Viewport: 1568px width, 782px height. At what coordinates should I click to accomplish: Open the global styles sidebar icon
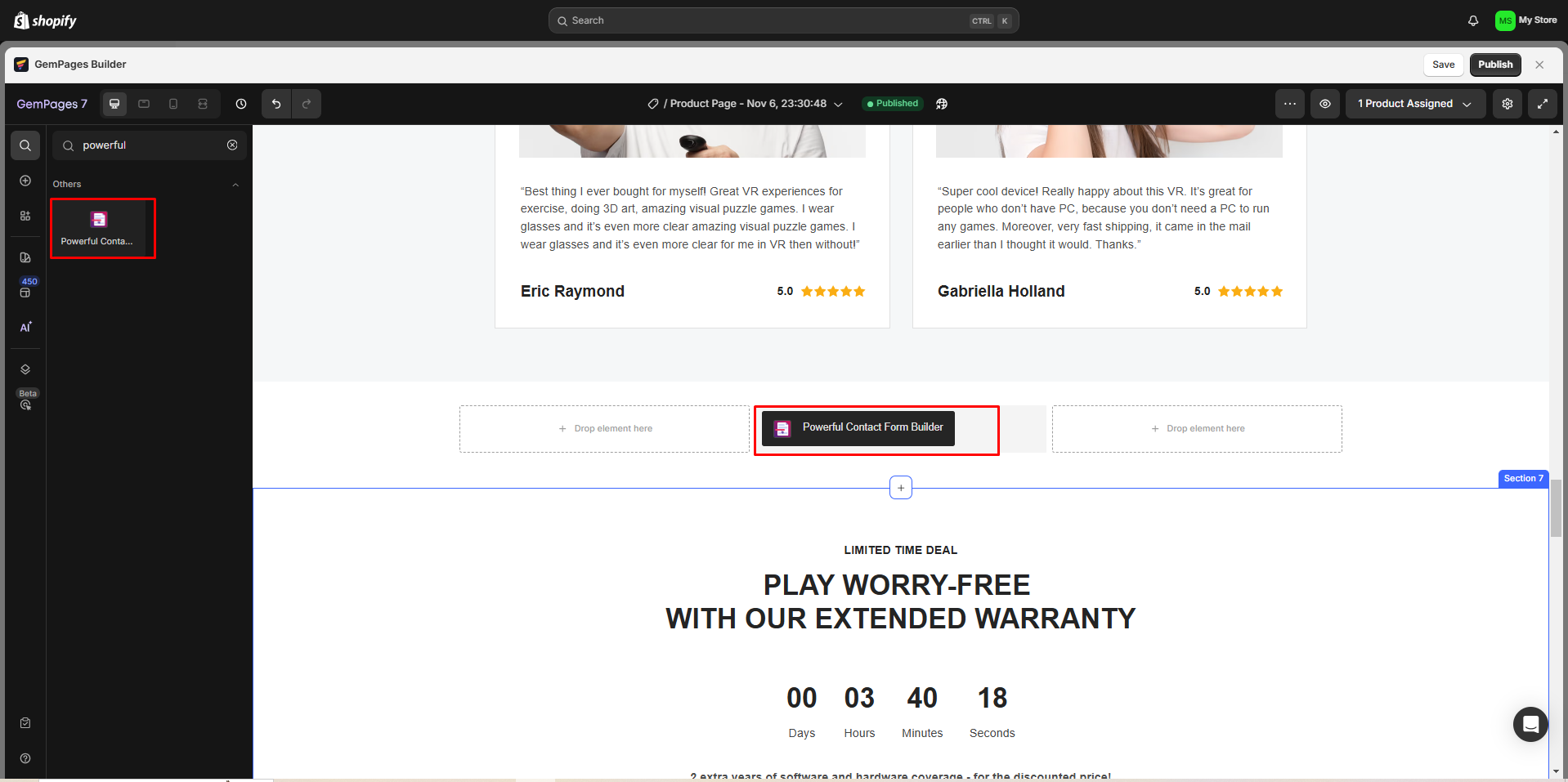coord(25,257)
